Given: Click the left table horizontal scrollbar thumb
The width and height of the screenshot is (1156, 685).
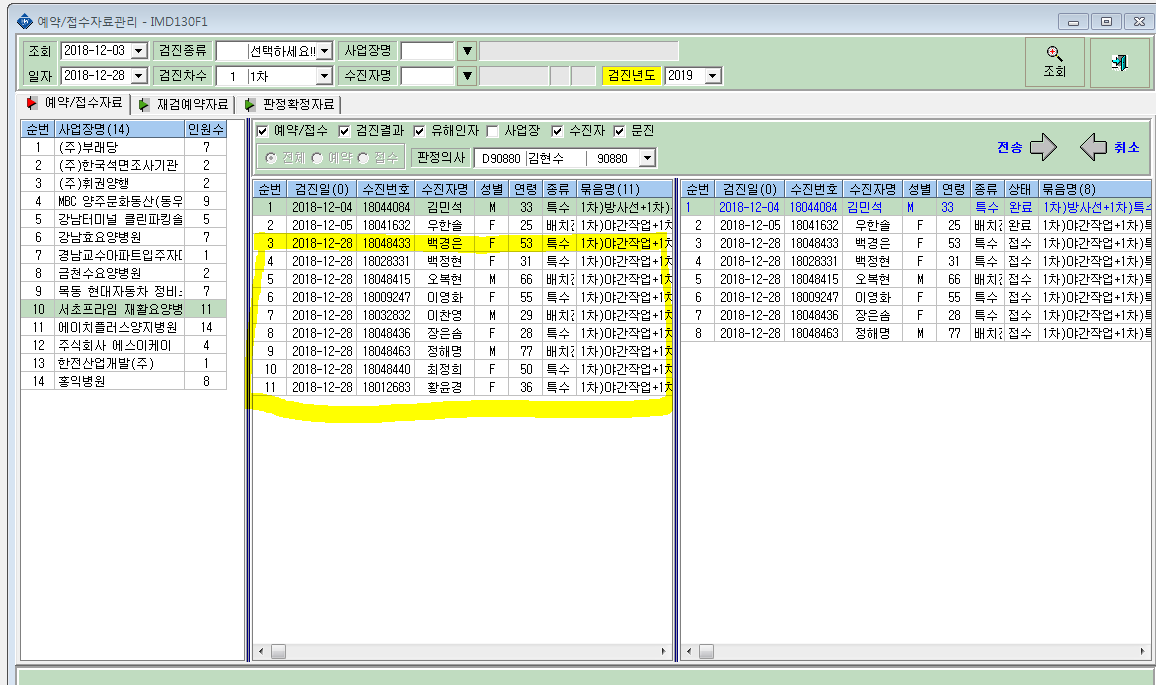Looking at the screenshot, I should click(278, 652).
